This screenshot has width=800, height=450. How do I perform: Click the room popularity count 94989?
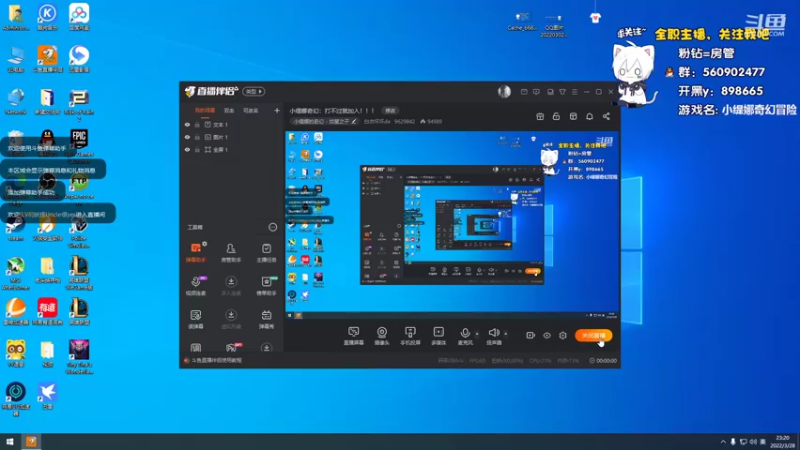coord(431,121)
